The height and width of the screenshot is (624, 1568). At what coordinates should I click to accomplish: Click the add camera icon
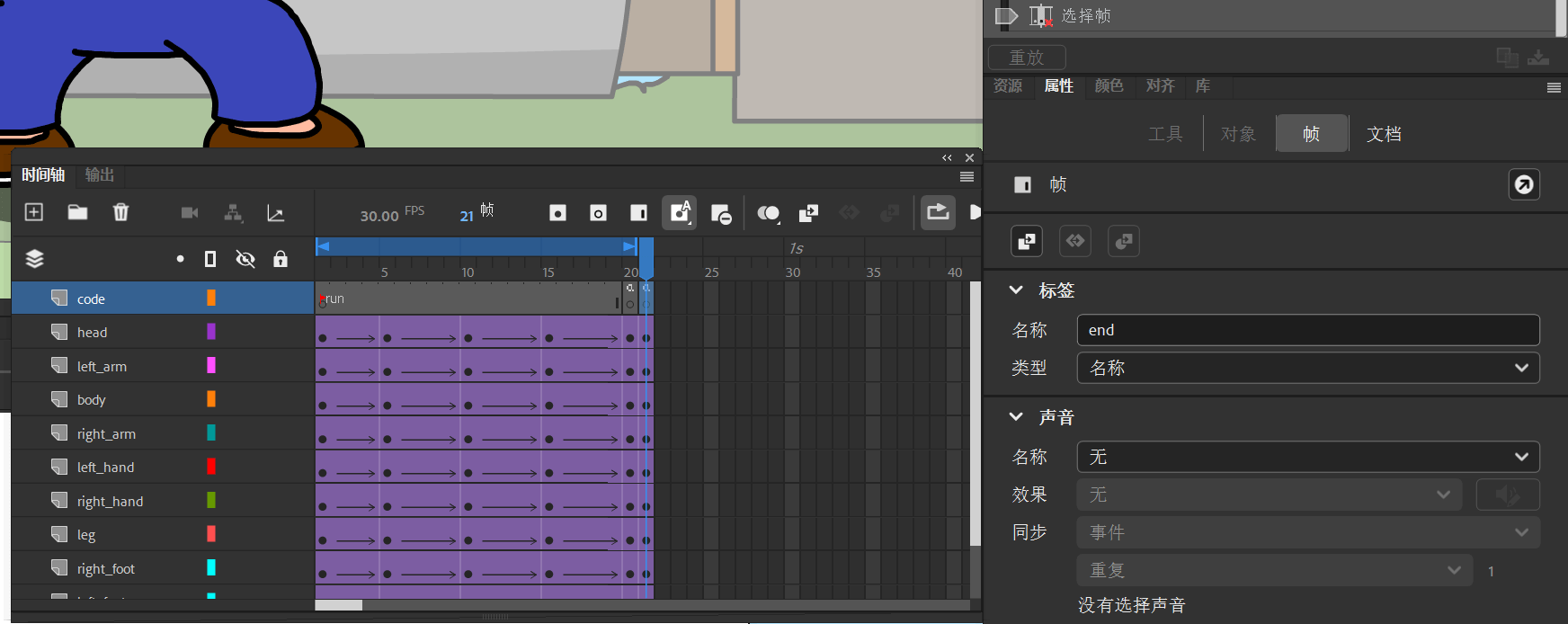tap(190, 213)
